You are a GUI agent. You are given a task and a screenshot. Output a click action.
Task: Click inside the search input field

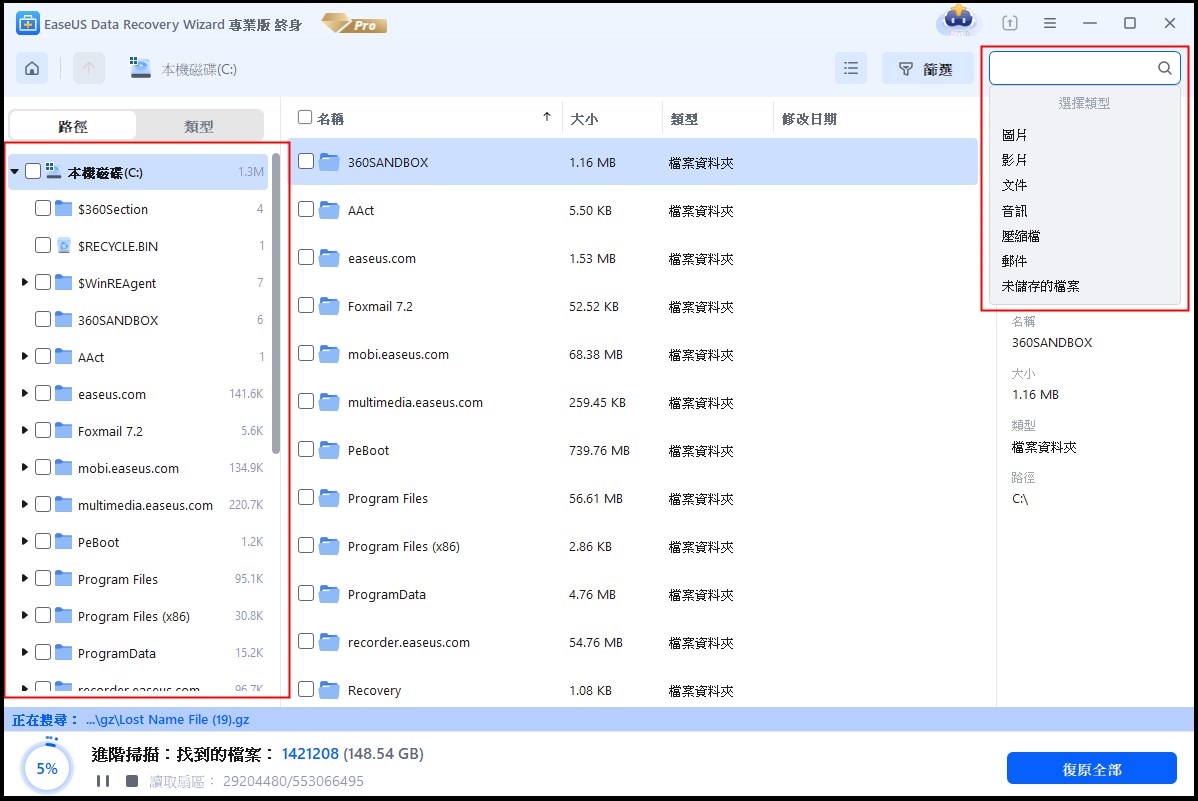1070,68
